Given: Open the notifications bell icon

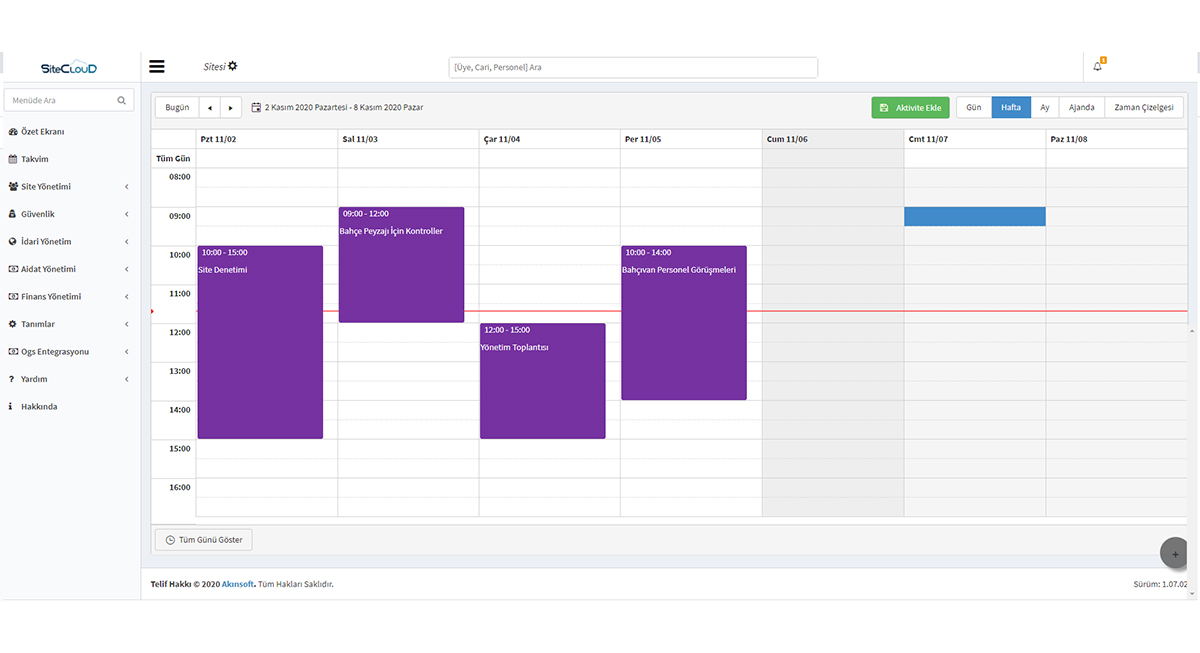Looking at the screenshot, I should click(1097, 67).
